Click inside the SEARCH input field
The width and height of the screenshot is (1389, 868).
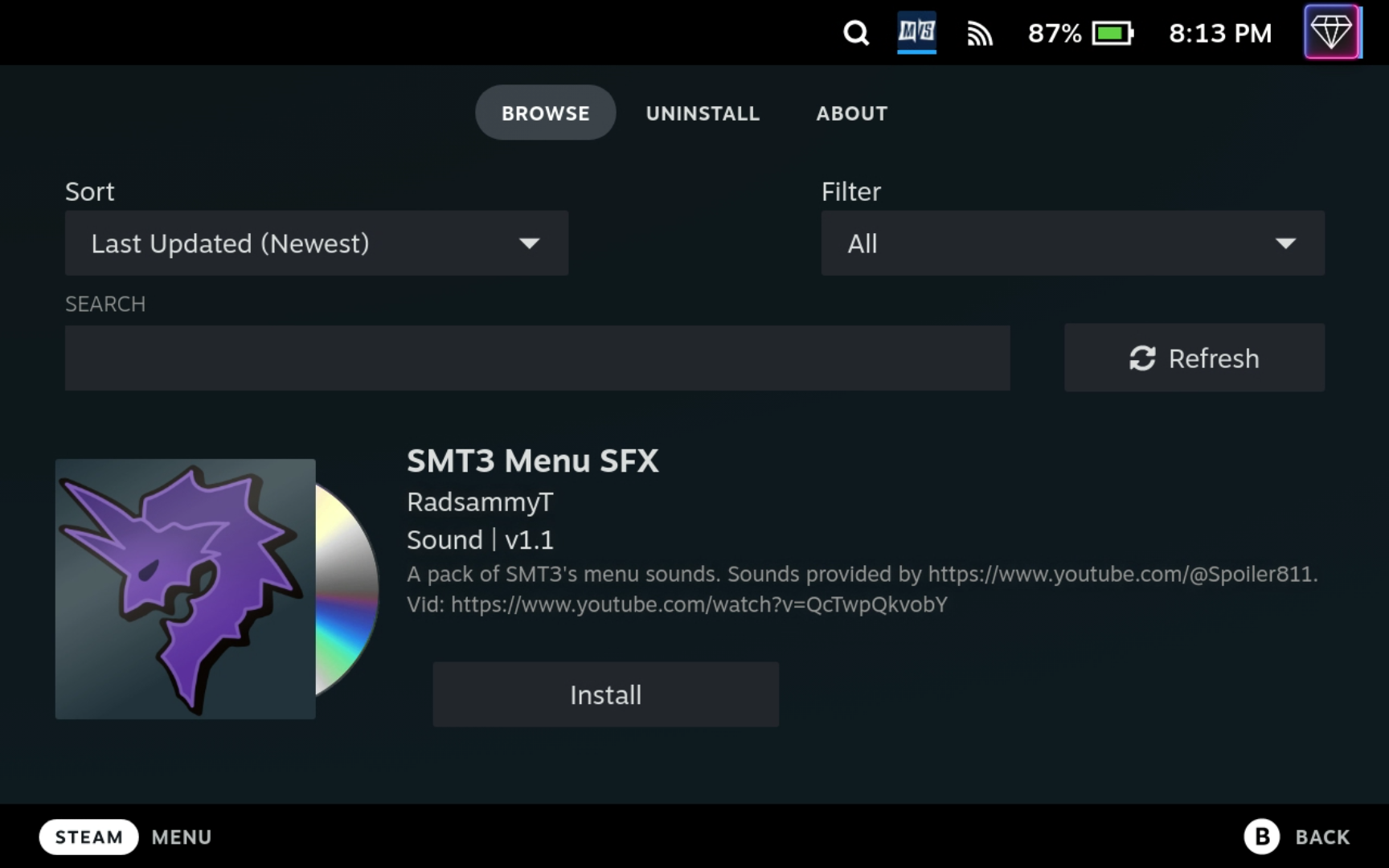537,358
